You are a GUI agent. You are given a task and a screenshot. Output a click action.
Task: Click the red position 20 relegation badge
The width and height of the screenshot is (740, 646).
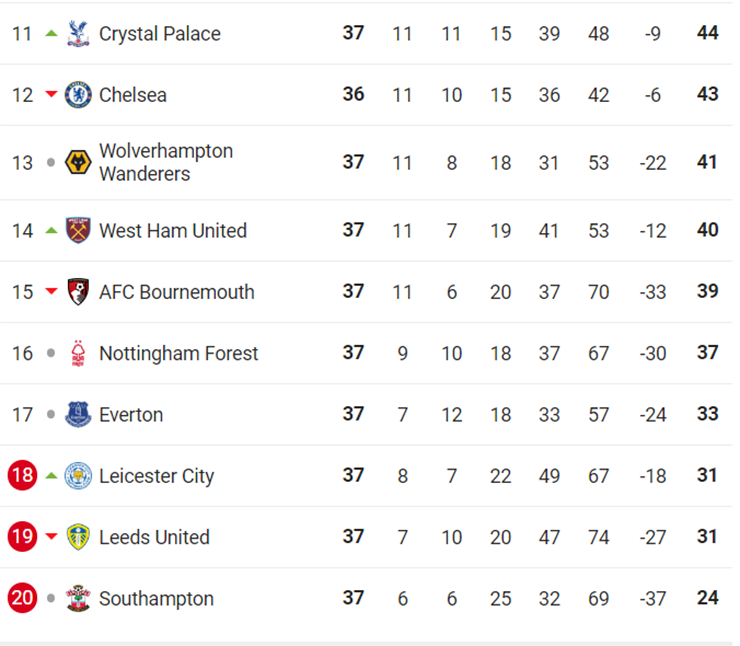[x=22, y=599]
